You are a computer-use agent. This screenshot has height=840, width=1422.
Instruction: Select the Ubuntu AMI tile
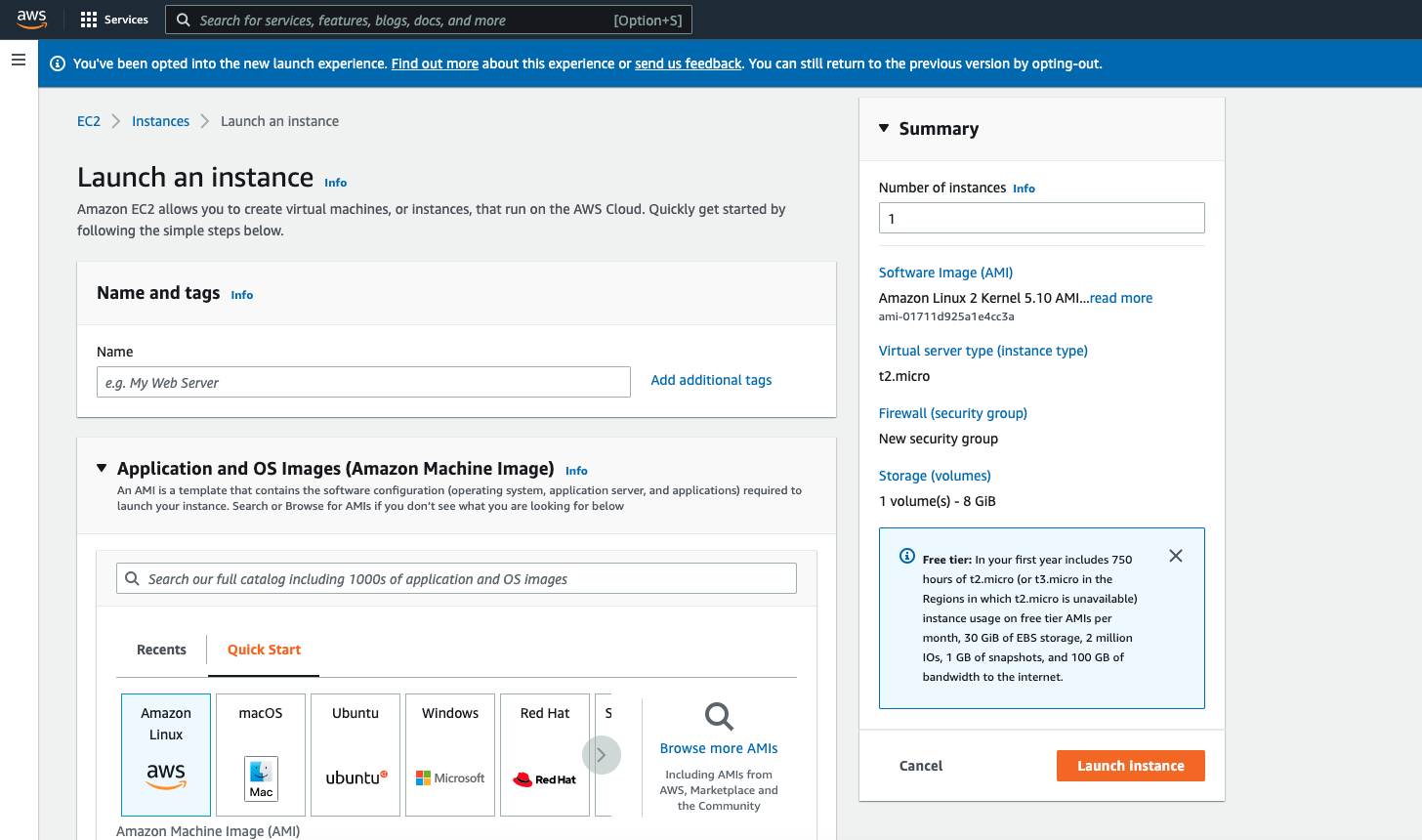[355, 755]
